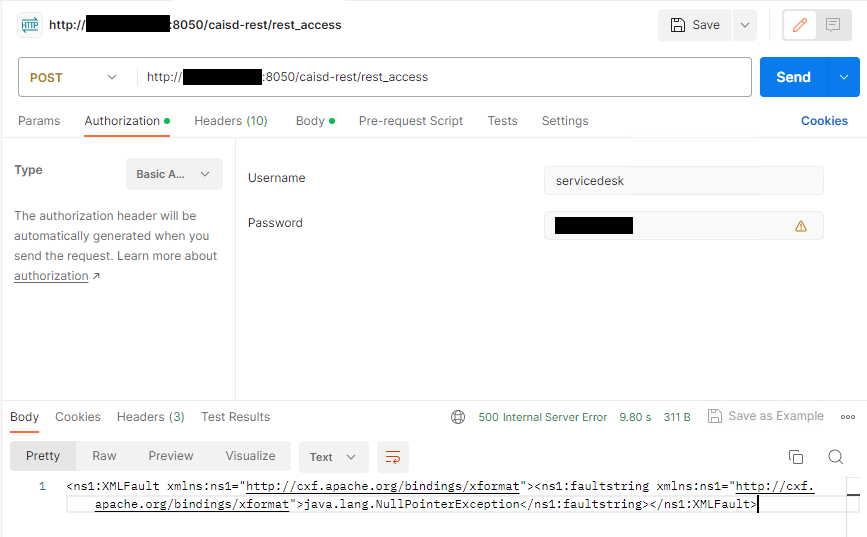
Task: Select the Pretty view tab
Action: pos(43,456)
